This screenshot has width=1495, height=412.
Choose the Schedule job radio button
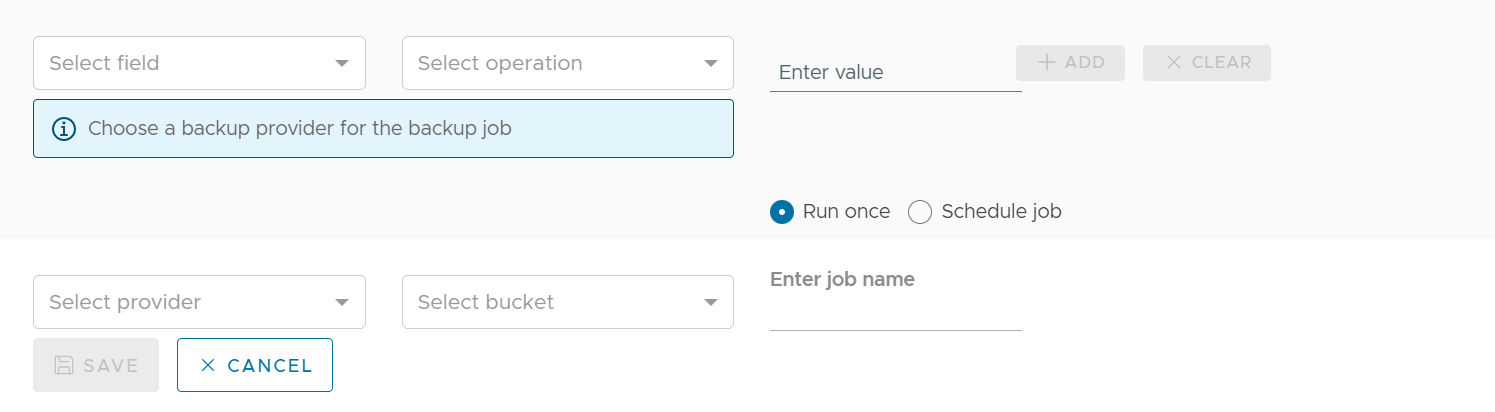920,212
